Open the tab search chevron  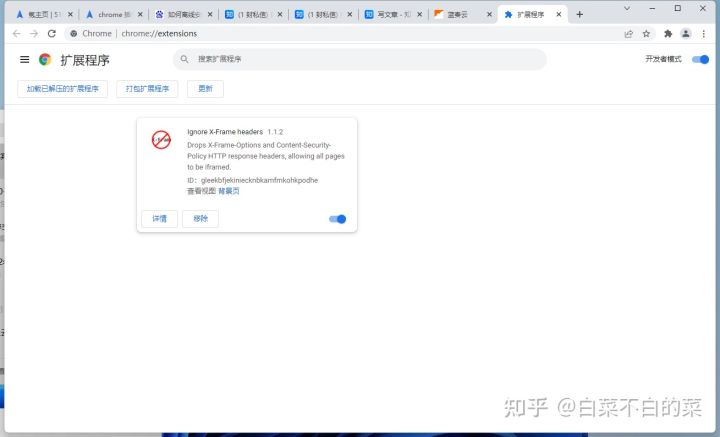click(x=627, y=8)
